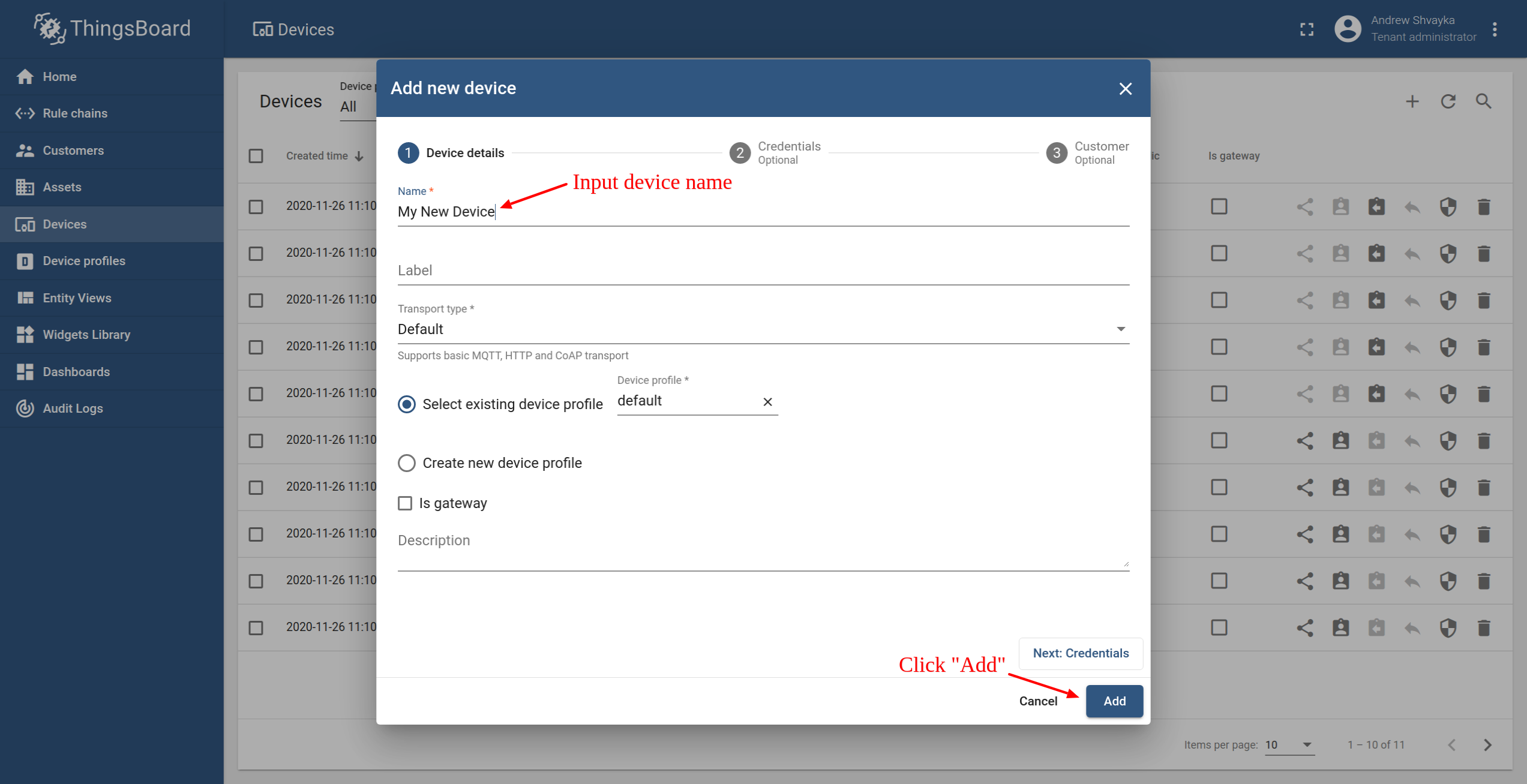The width and height of the screenshot is (1527, 784).
Task: Click the refresh icon in devices toolbar
Action: pos(1448,101)
